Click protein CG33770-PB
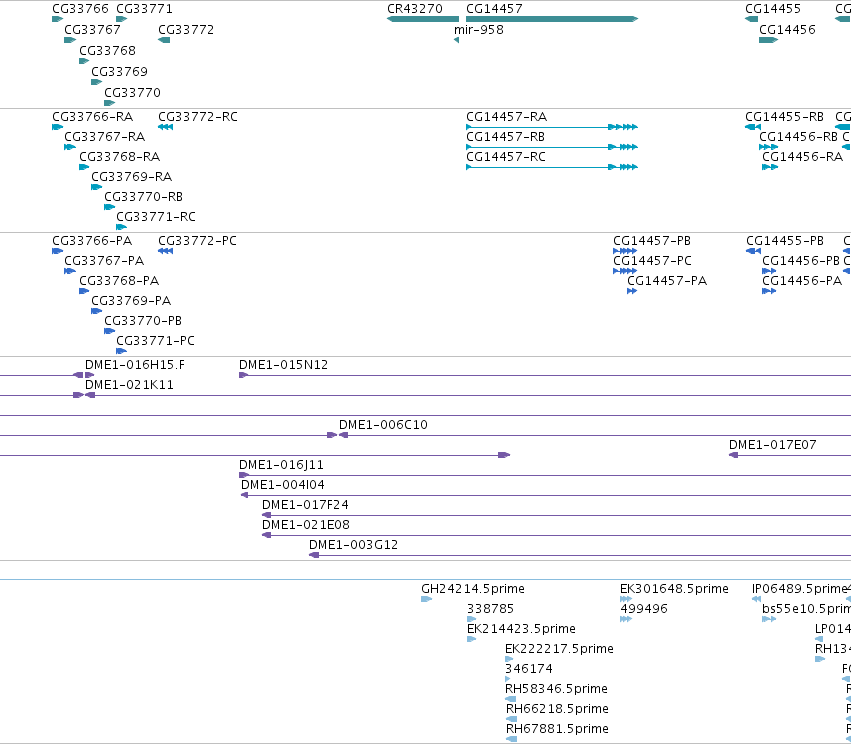Screen dimensions: 851x744 tap(143, 321)
